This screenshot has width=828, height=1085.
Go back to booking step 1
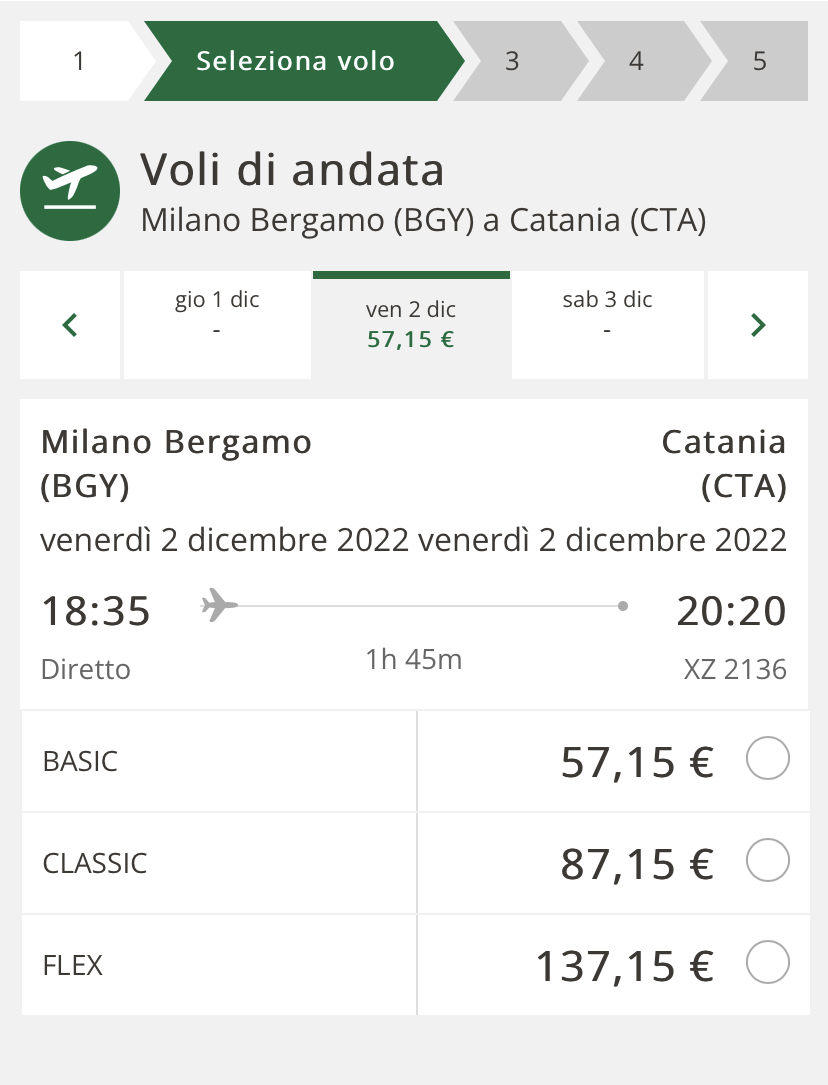click(x=80, y=61)
